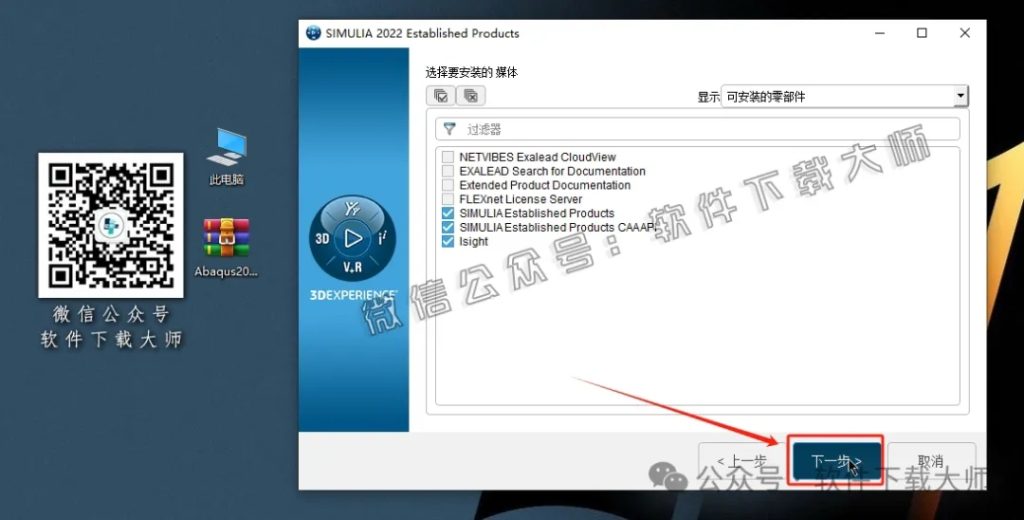
Task: Check the NETVIBES Exalead CloudView checkbox
Action: (447, 157)
